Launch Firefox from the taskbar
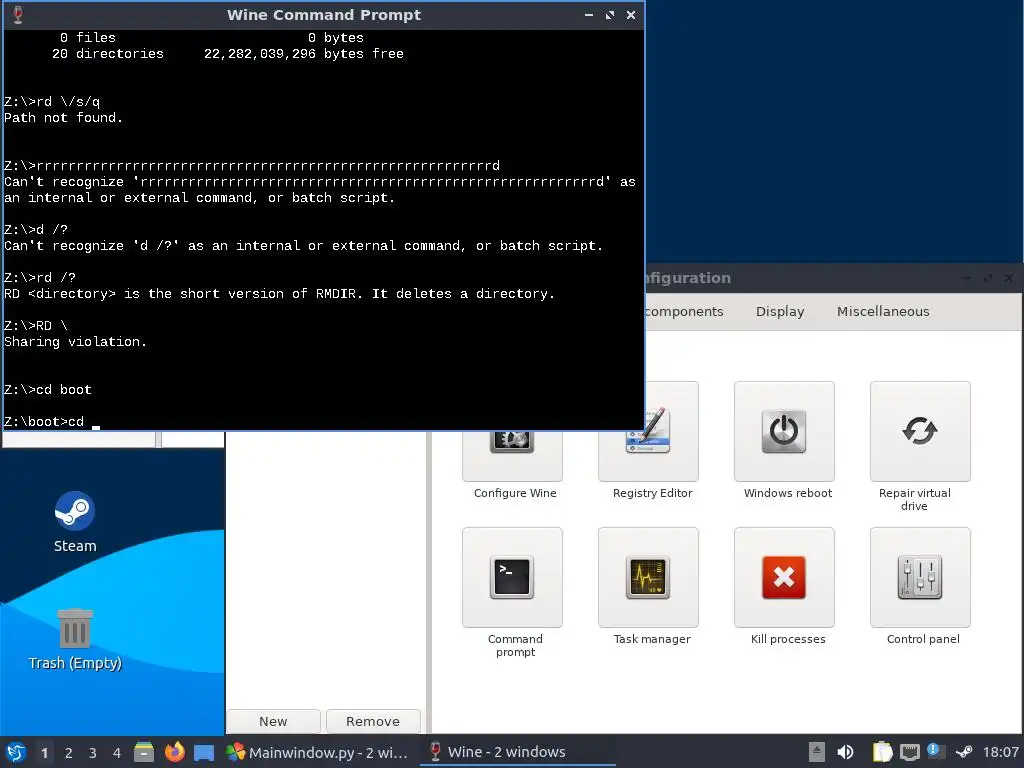 click(174, 752)
